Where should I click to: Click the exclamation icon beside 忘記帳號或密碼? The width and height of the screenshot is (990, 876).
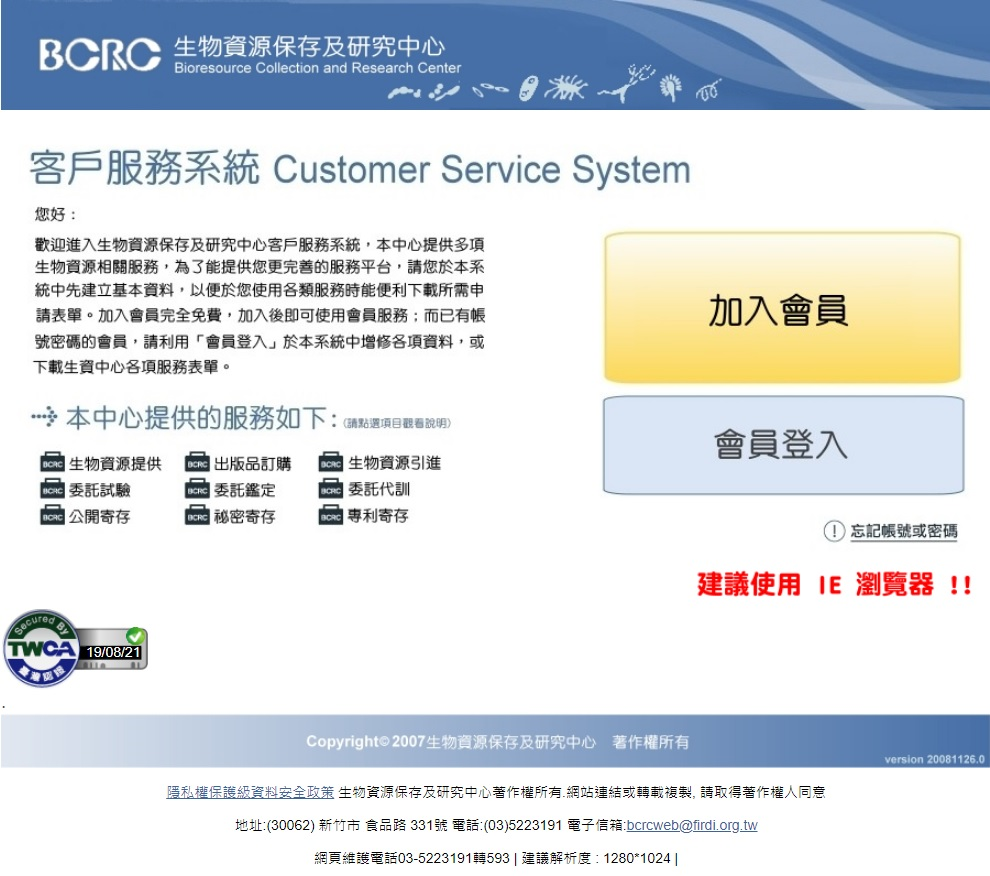(x=834, y=531)
